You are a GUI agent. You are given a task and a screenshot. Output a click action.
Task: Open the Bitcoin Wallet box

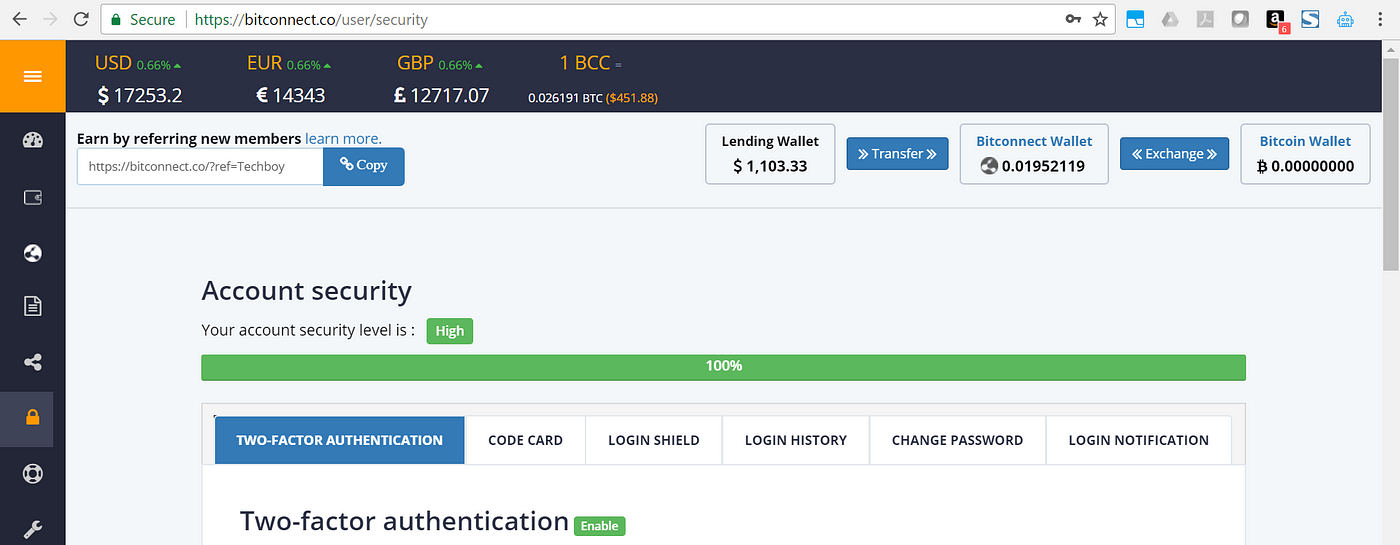point(1305,154)
